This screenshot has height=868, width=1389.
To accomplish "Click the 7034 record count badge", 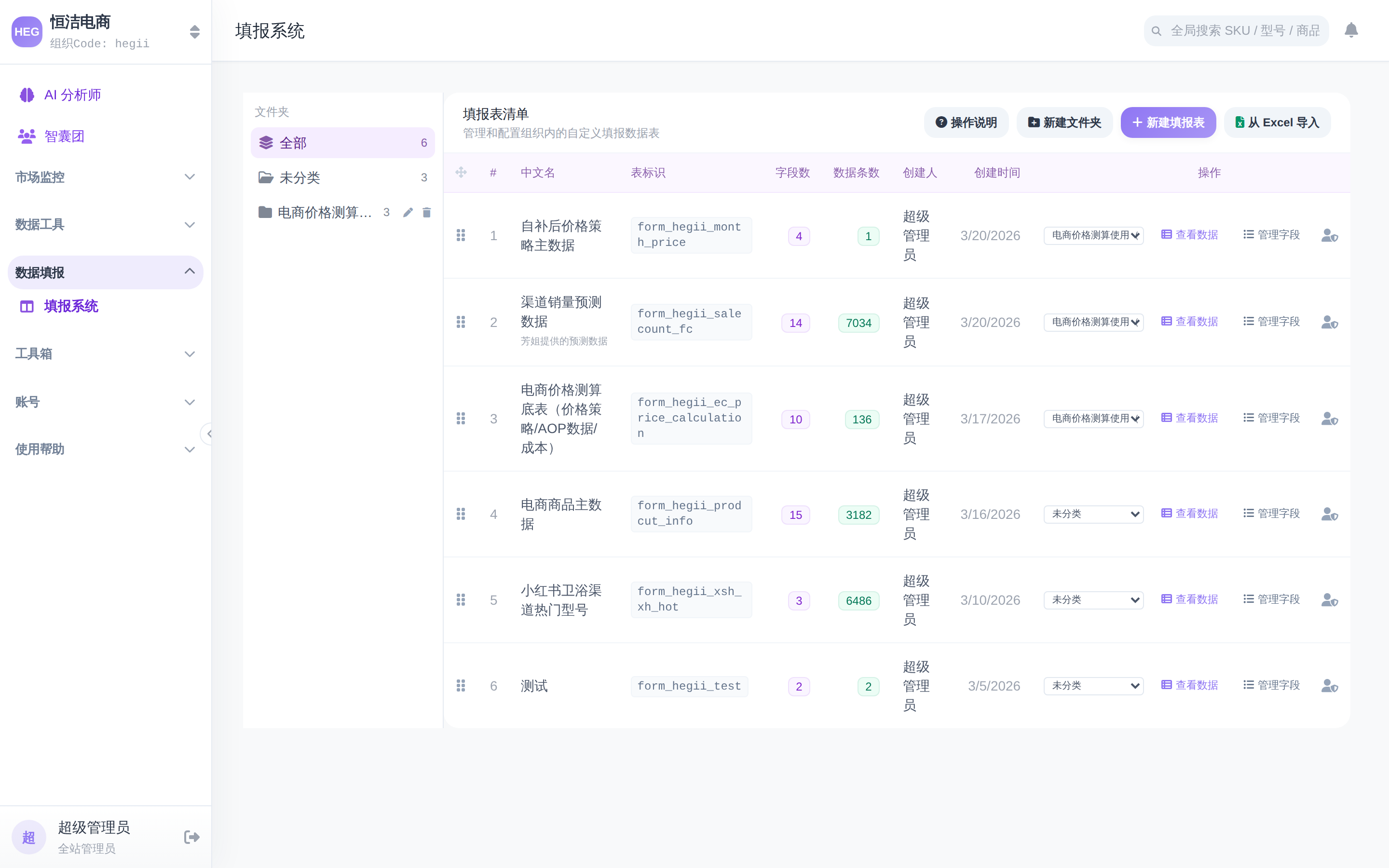I will click(858, 323).
